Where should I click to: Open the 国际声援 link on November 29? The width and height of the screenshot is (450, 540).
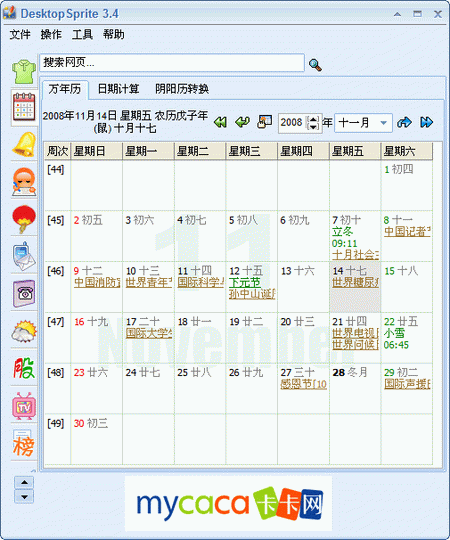(x=407, y=384)
